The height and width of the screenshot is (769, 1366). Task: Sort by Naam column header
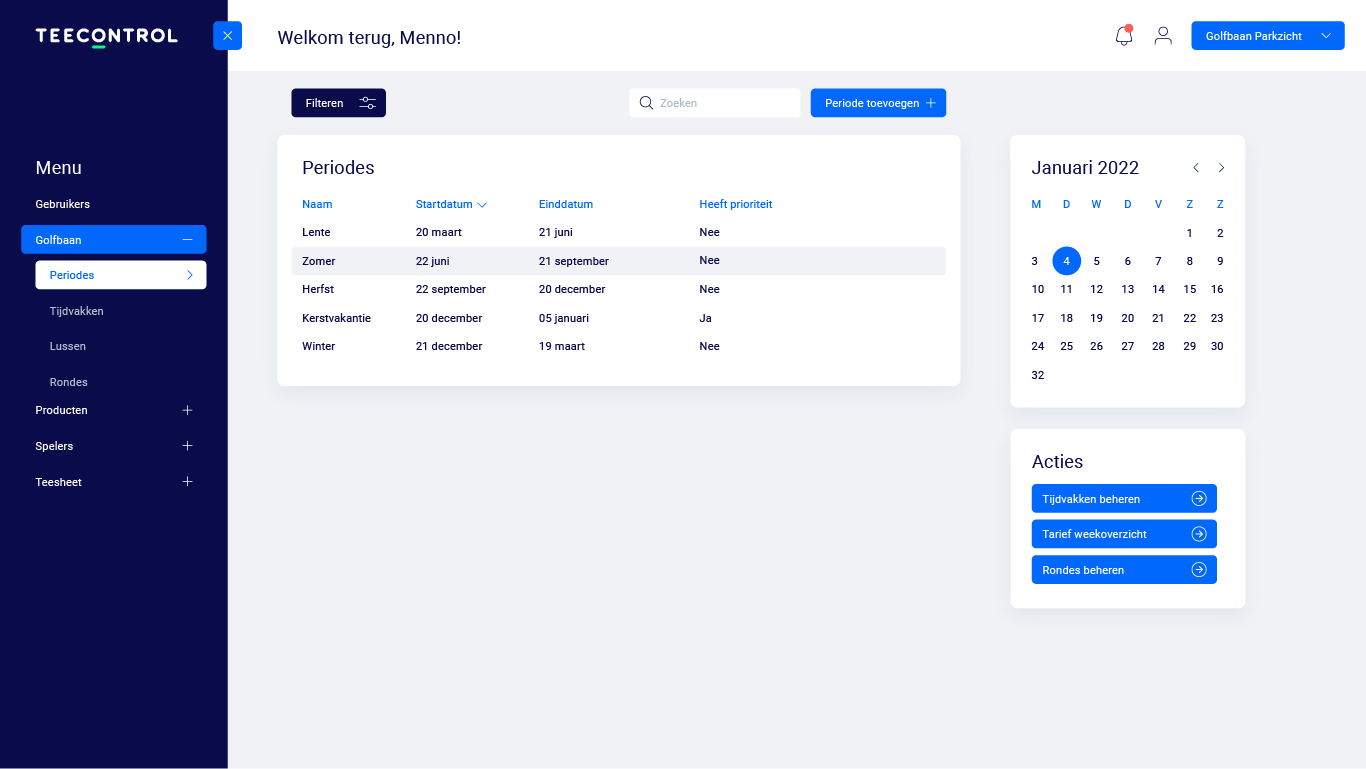click(x=317, y=204)
